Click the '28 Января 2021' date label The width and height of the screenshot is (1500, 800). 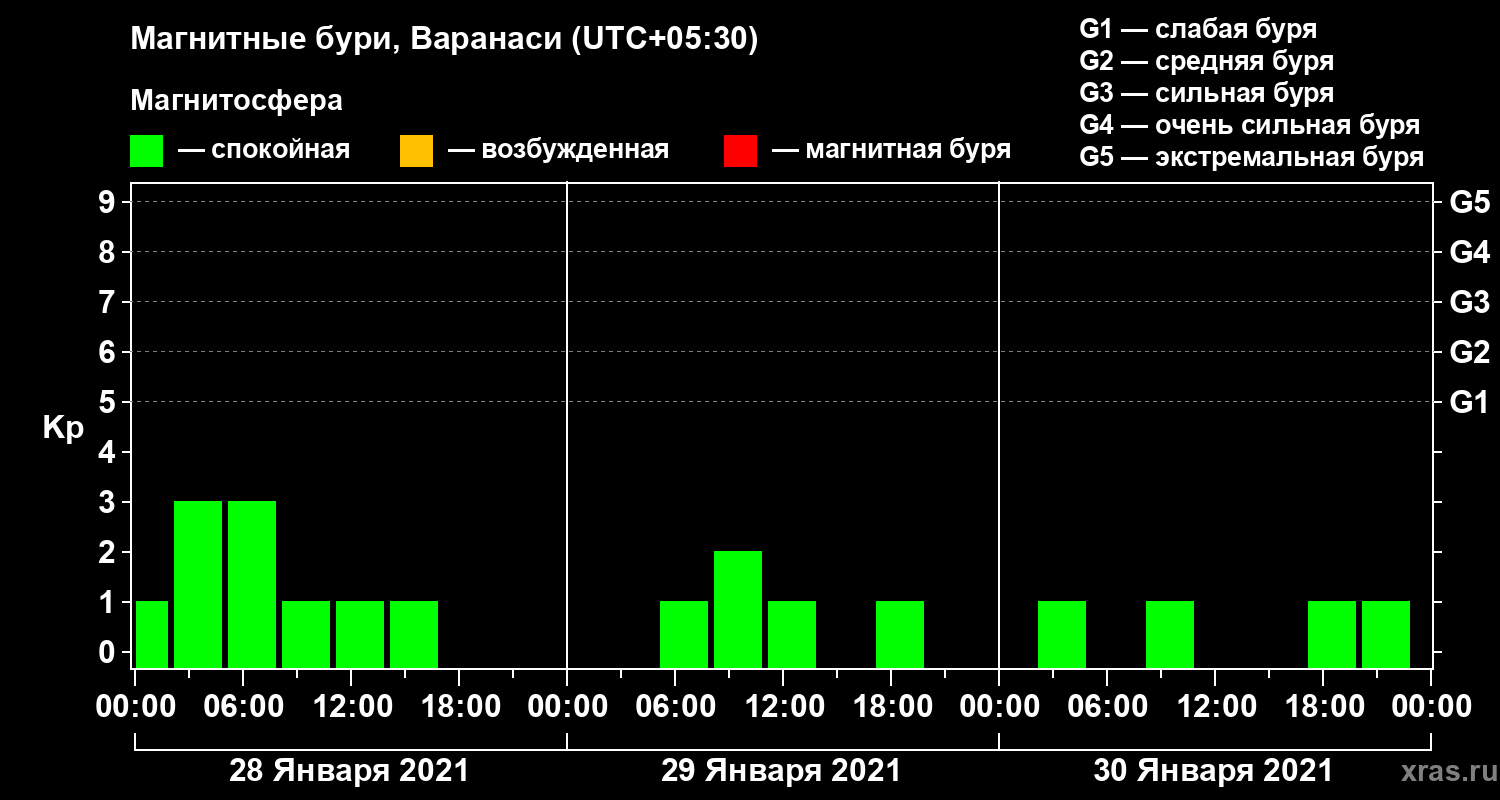349,771
